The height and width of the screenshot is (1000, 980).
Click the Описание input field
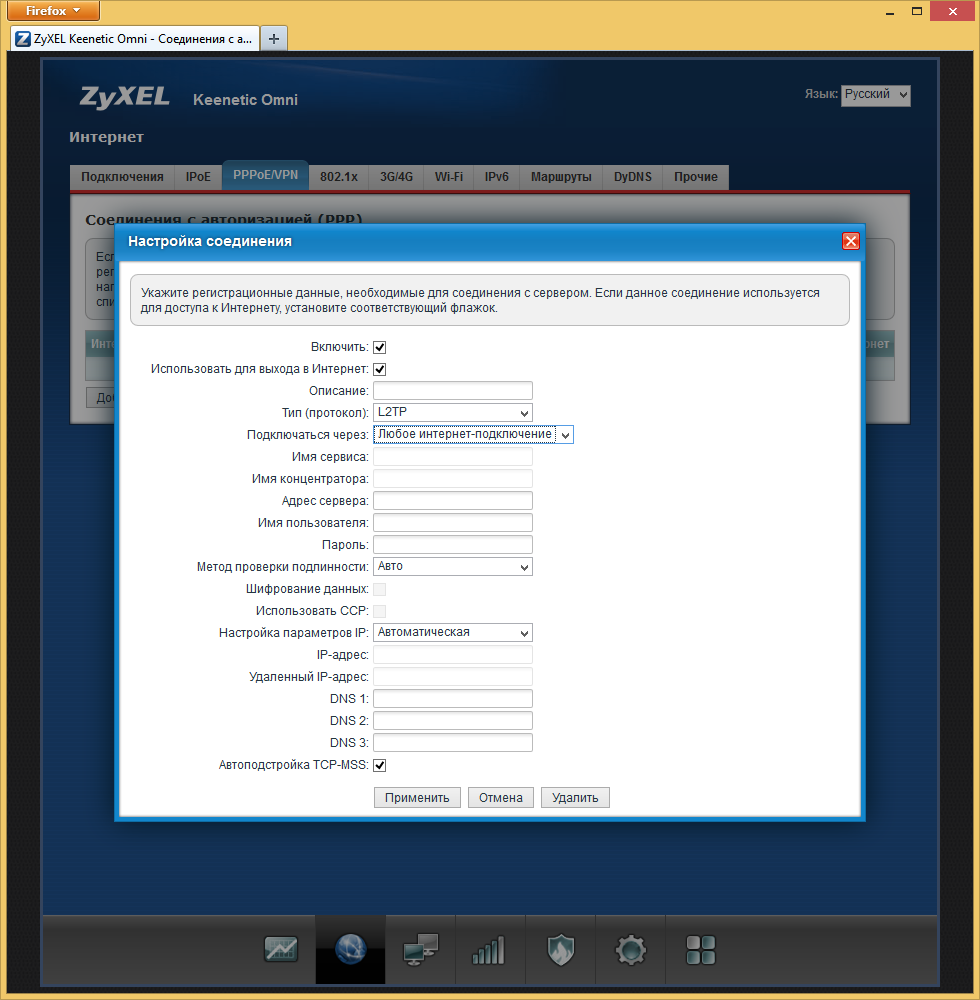[453, 390]
